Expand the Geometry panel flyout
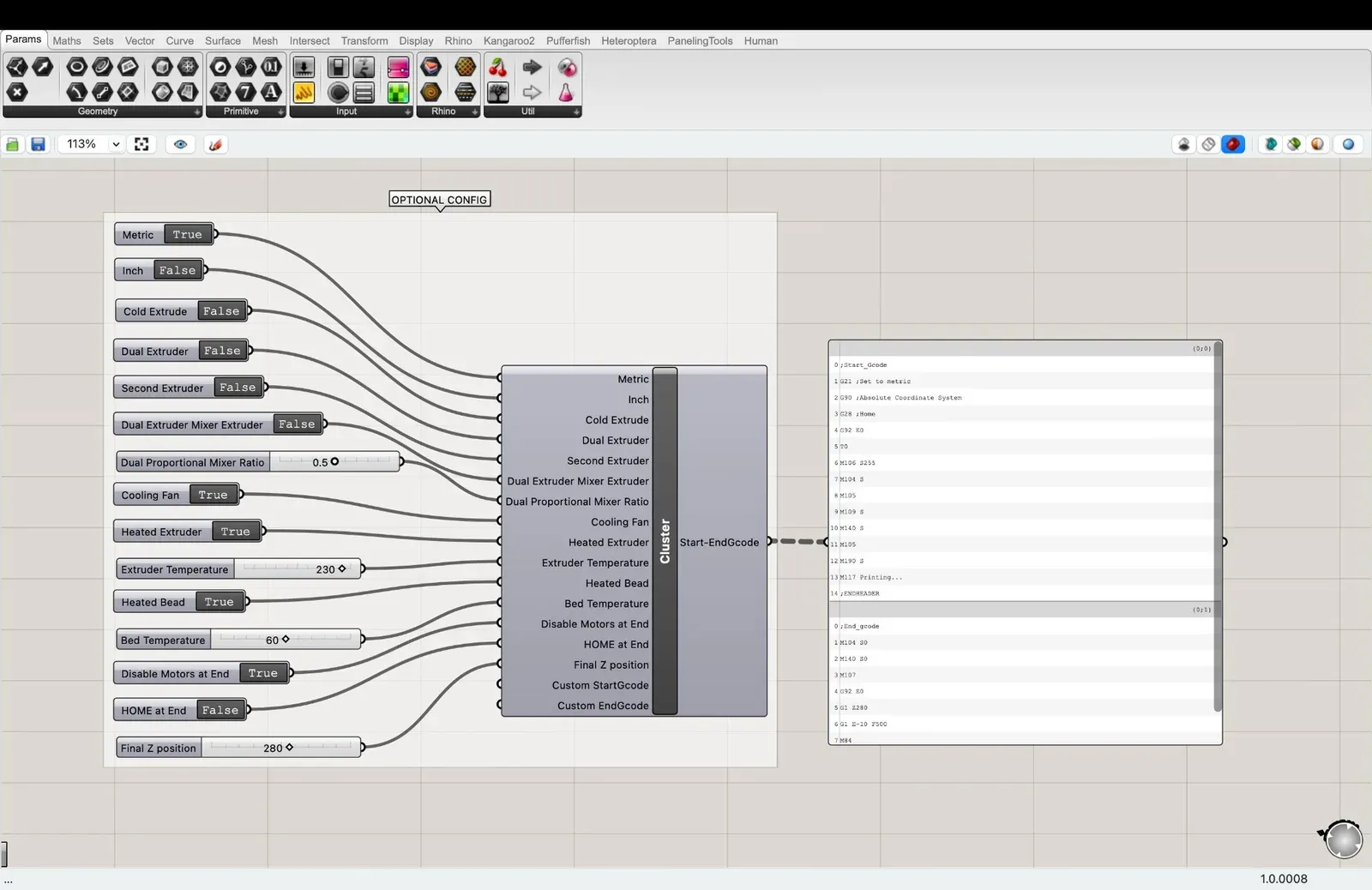 [x=196, y=112]
